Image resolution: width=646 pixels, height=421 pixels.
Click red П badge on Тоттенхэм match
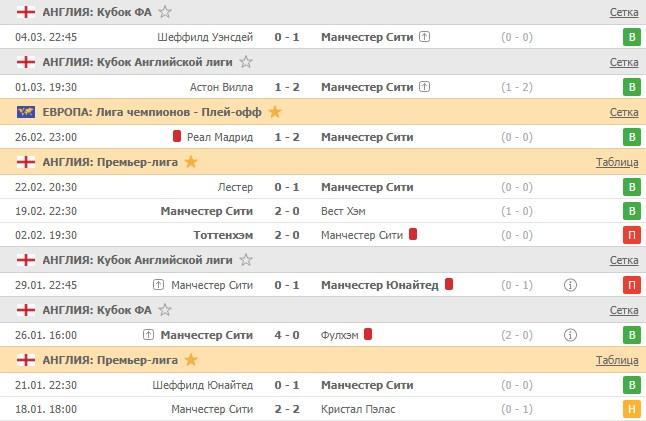[631, 235]
